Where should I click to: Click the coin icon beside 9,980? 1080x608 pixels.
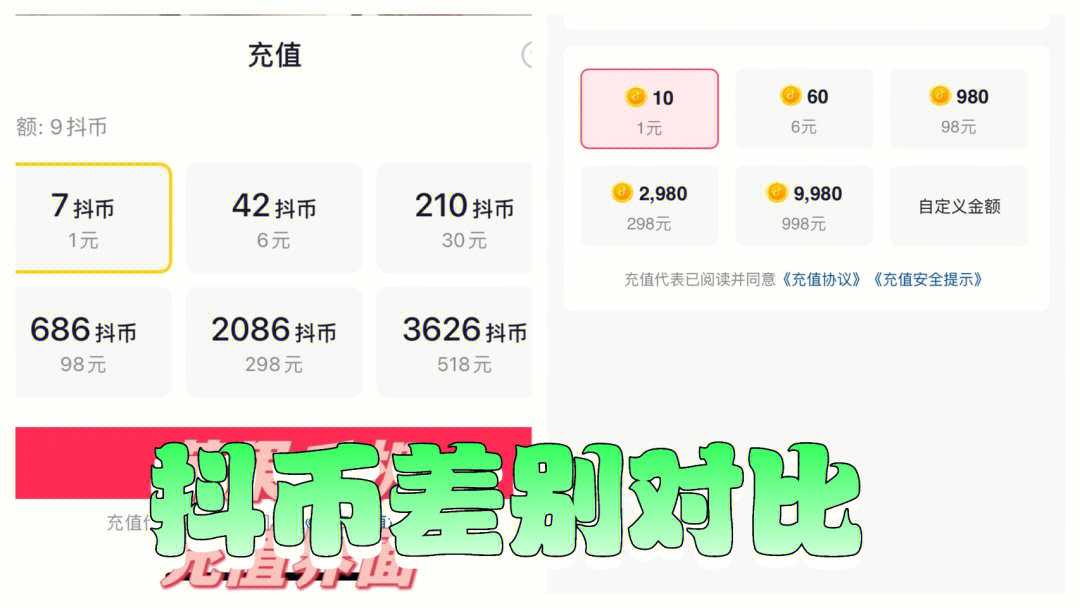(777, 192)
